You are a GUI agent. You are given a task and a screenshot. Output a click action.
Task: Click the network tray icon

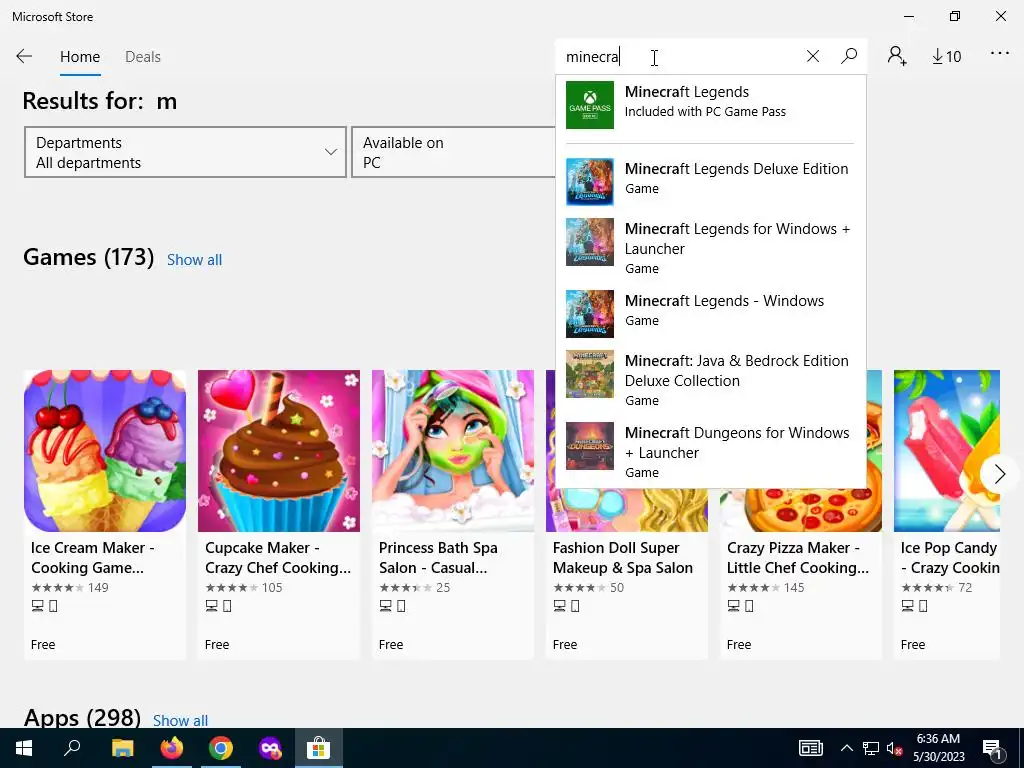(871, 748)
